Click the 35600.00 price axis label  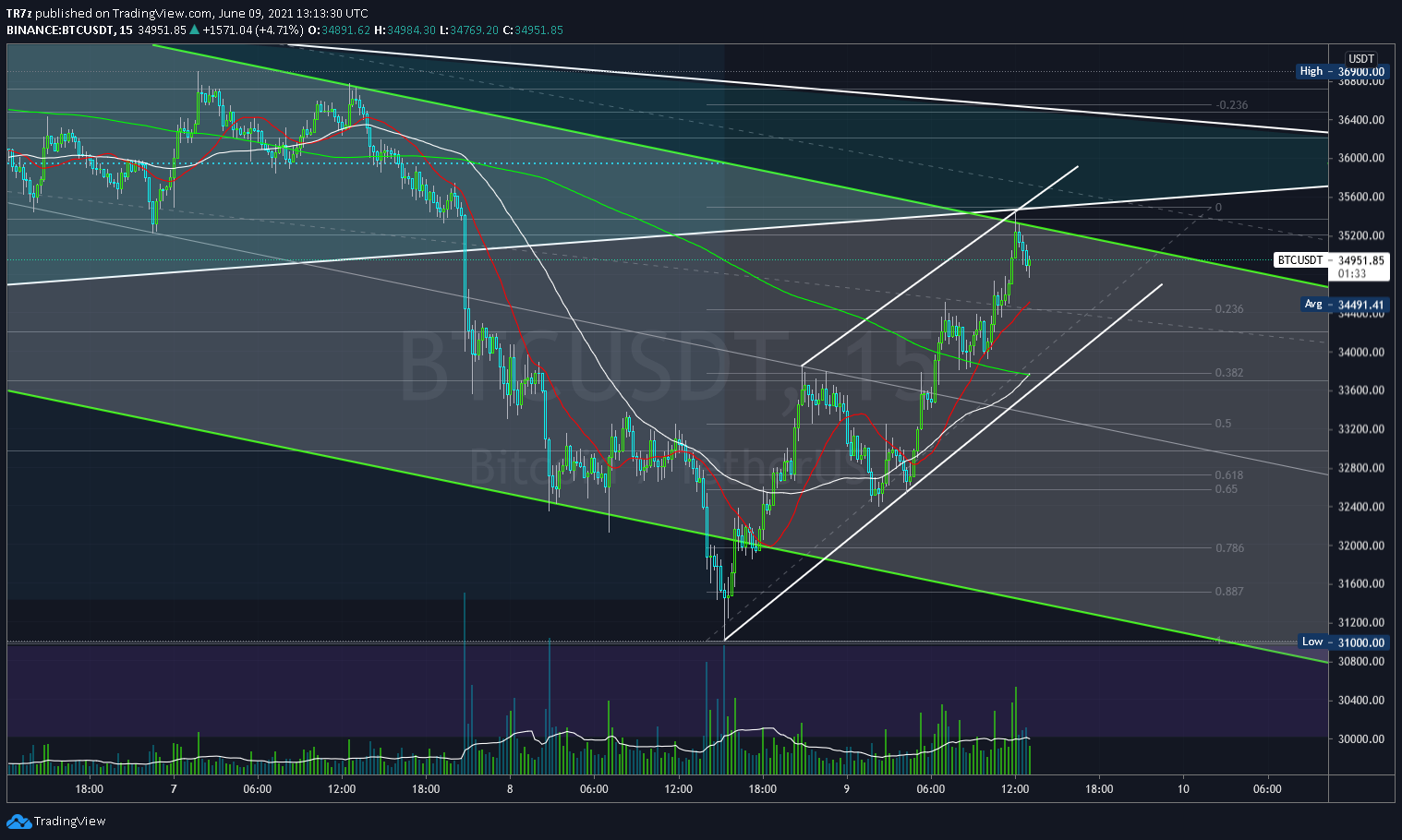pyautogui.click(x=1360, y=197)
